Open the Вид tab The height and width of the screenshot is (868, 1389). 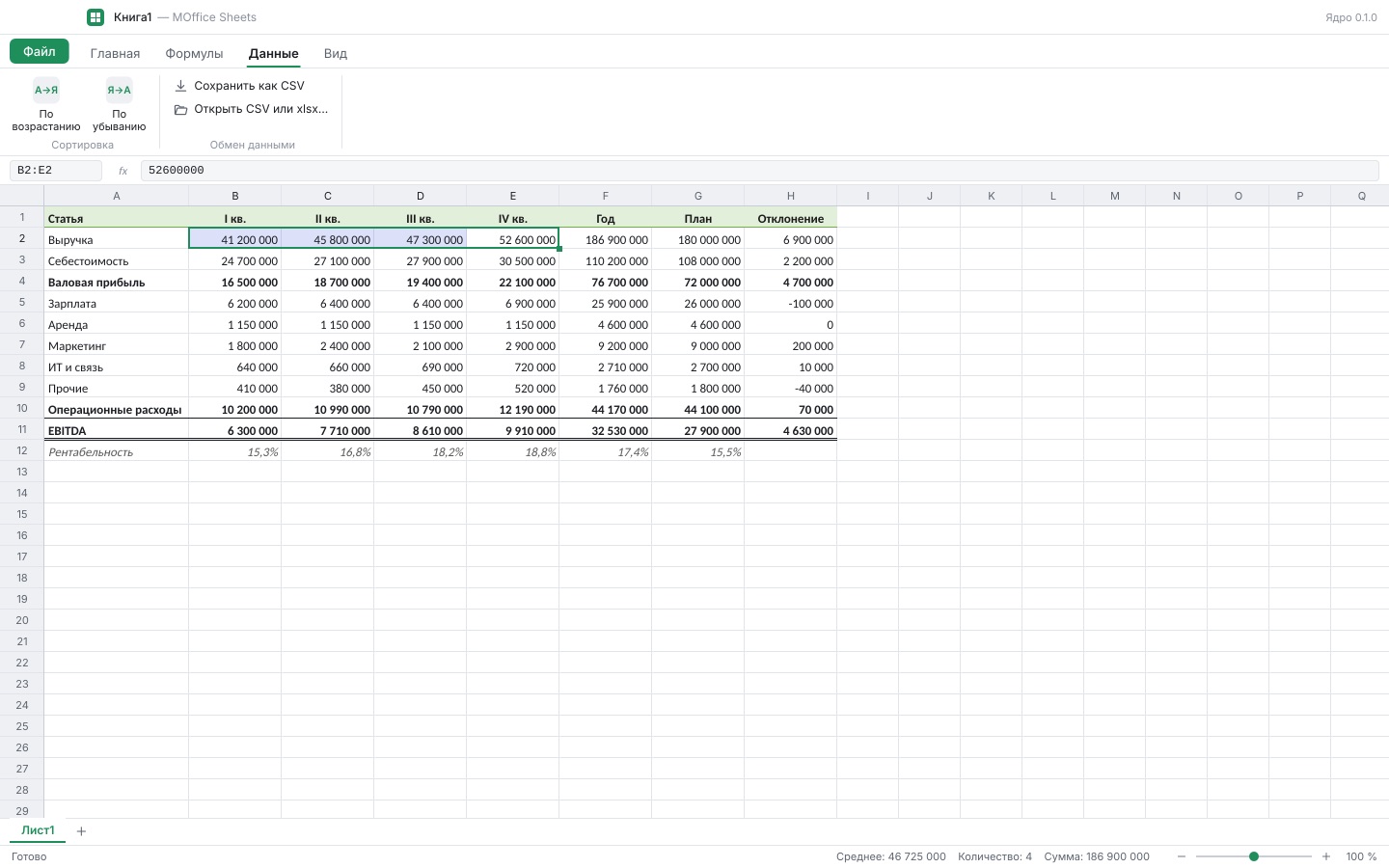pyautogui.click(x=336, y=53)
